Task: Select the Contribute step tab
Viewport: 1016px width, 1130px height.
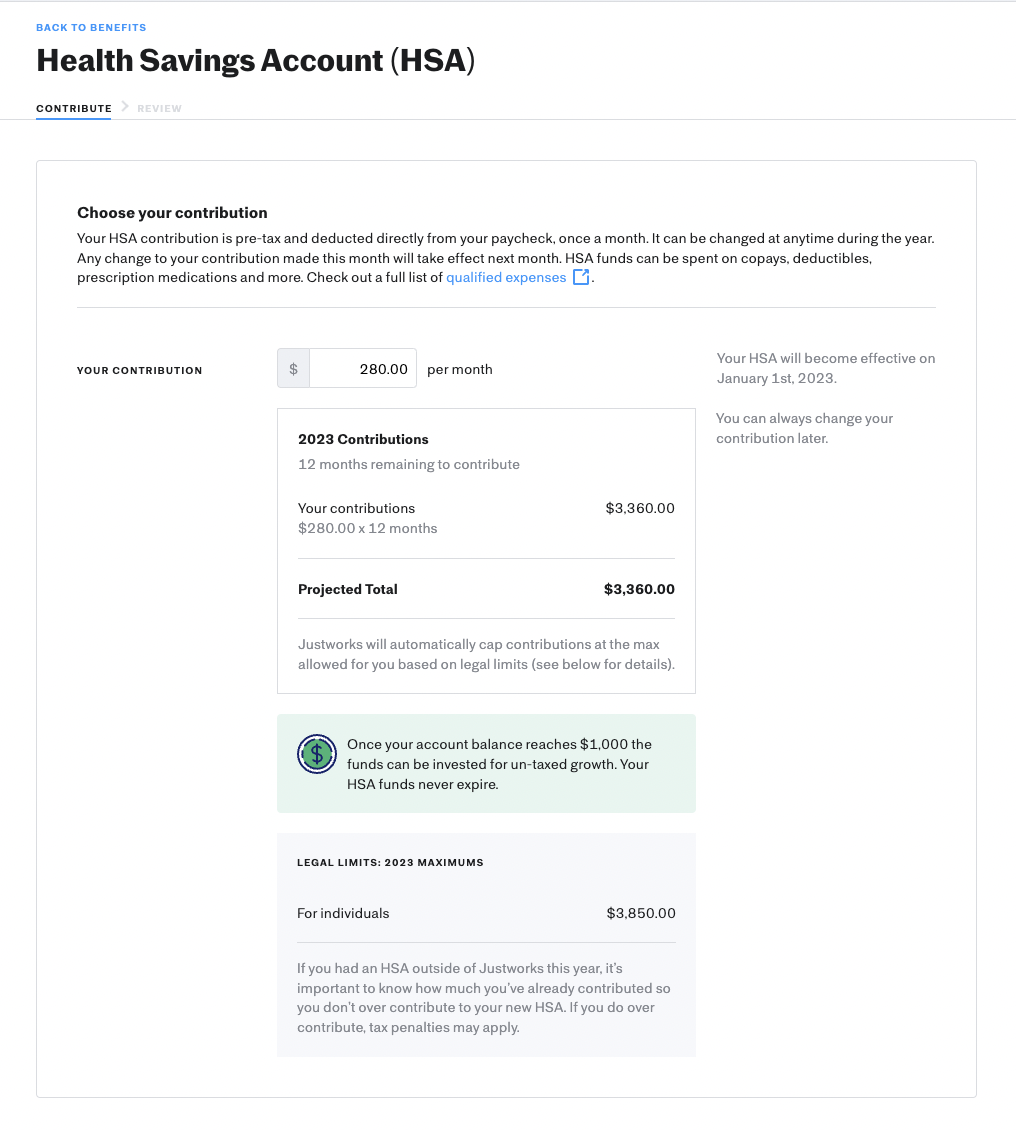Action: [74, 108]
